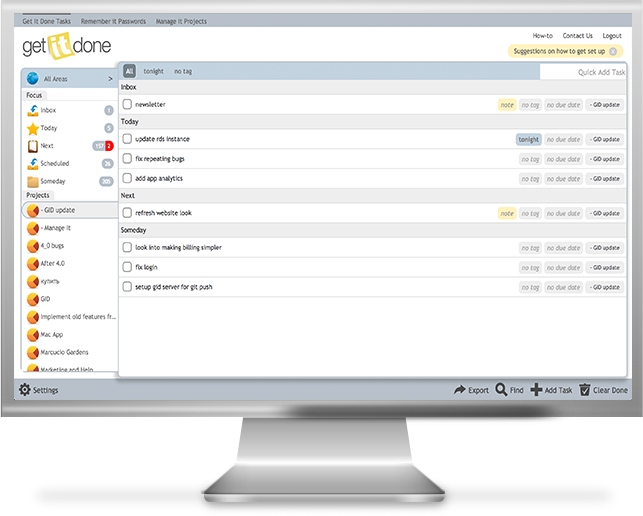Open the Scheduled focus icon
Image resolution: width=643 pixels, height=516 pixels.
point(33,163)
